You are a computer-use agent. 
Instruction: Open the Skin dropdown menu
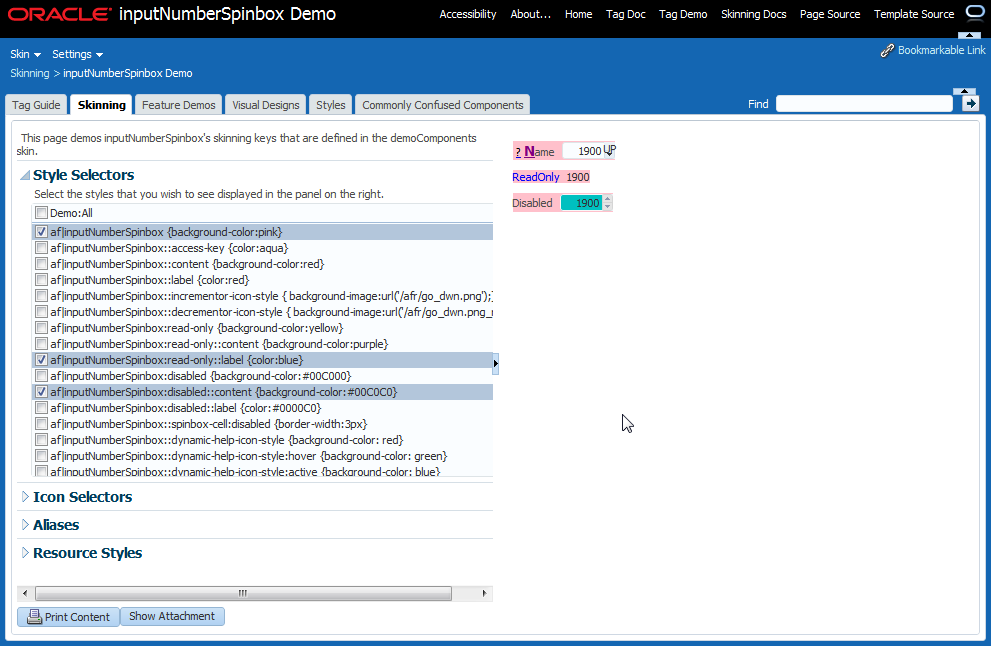pyautogui.click(x=25, y=54)
